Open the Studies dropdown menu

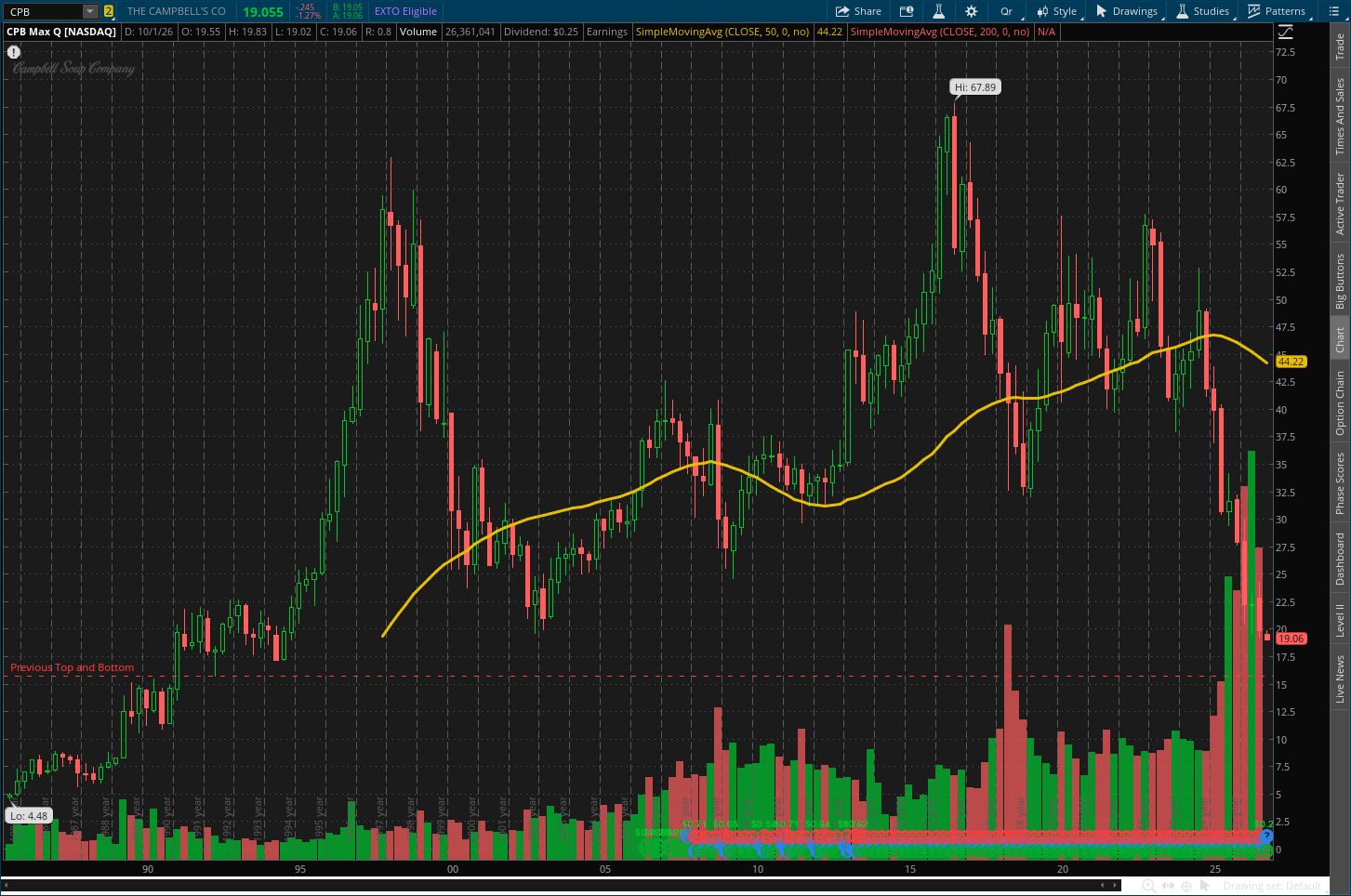pyautogui.click(x=1203, y=11)
